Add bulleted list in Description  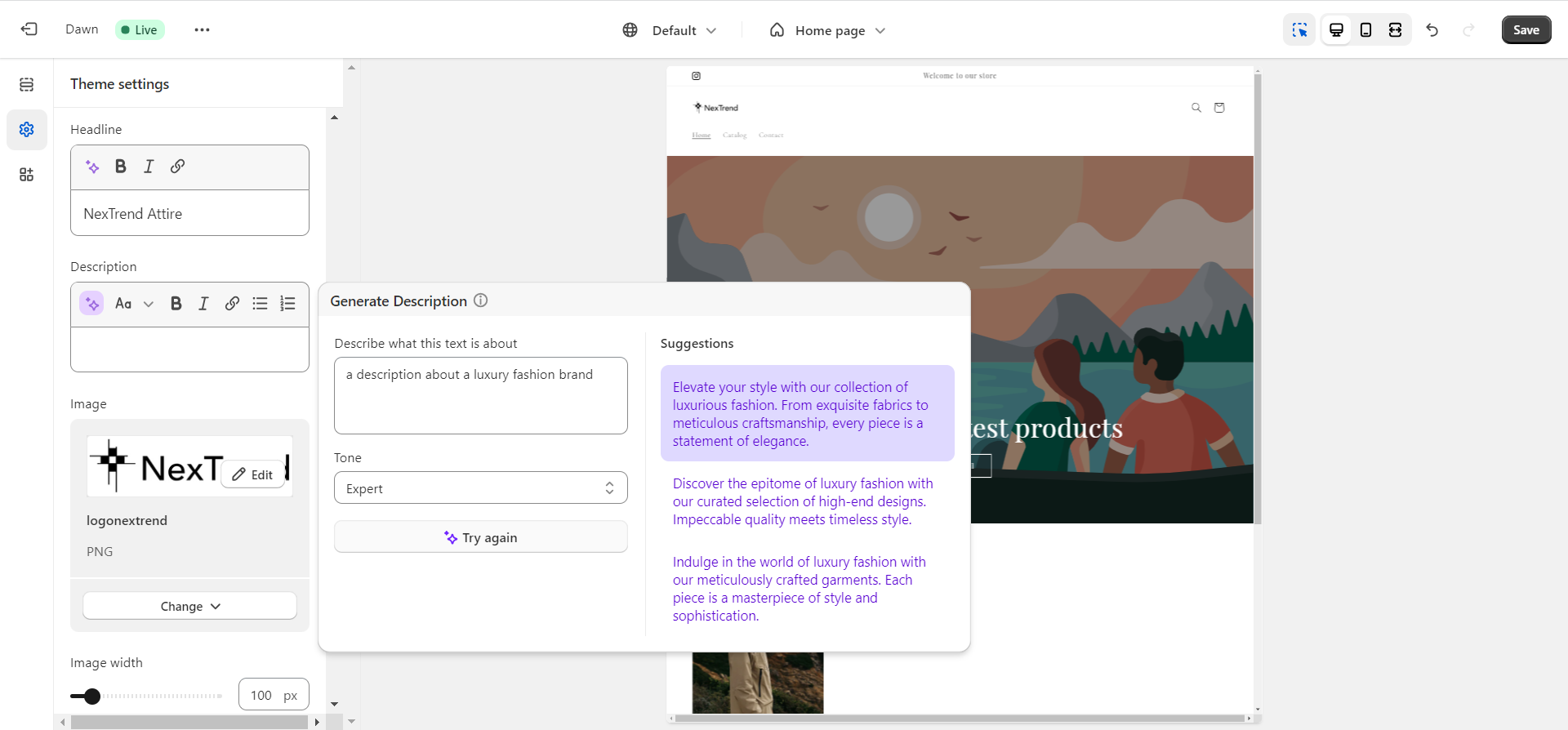click(260, 304)
